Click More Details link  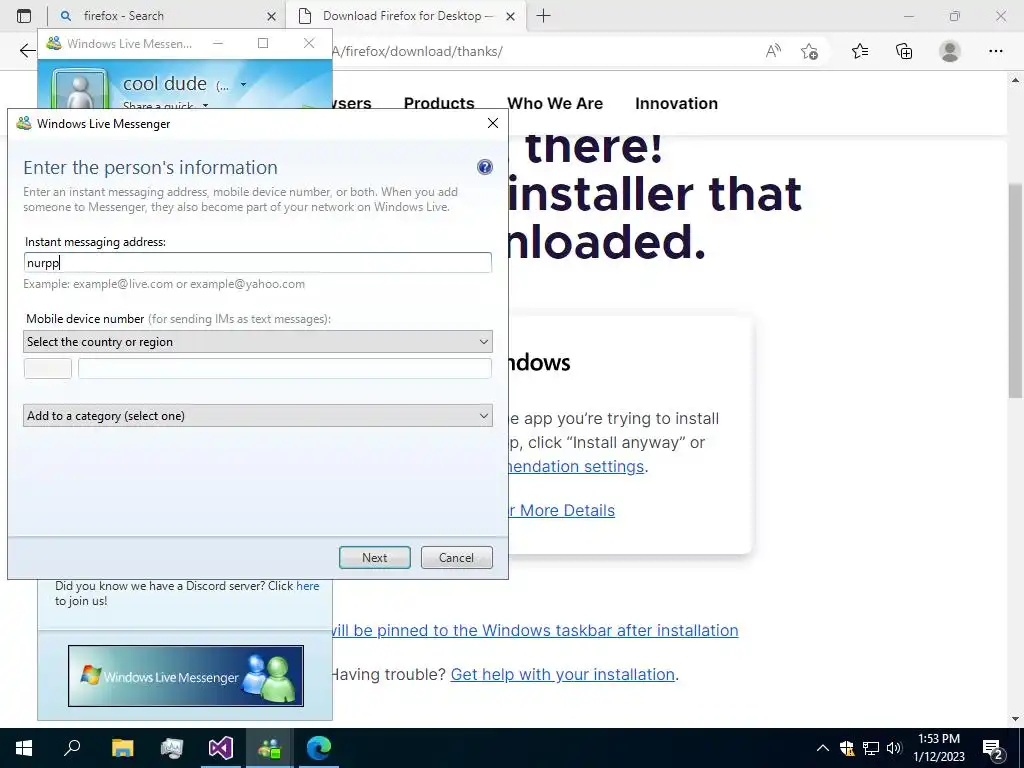click(562, 510)
